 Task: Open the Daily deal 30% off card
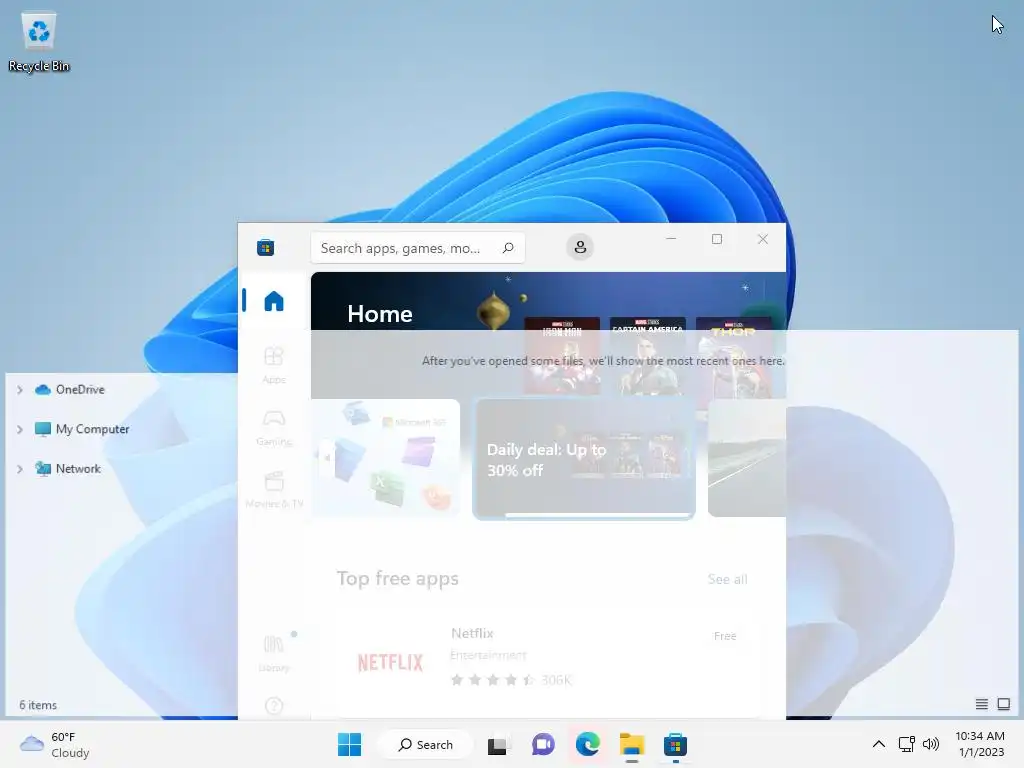[584, 459]
